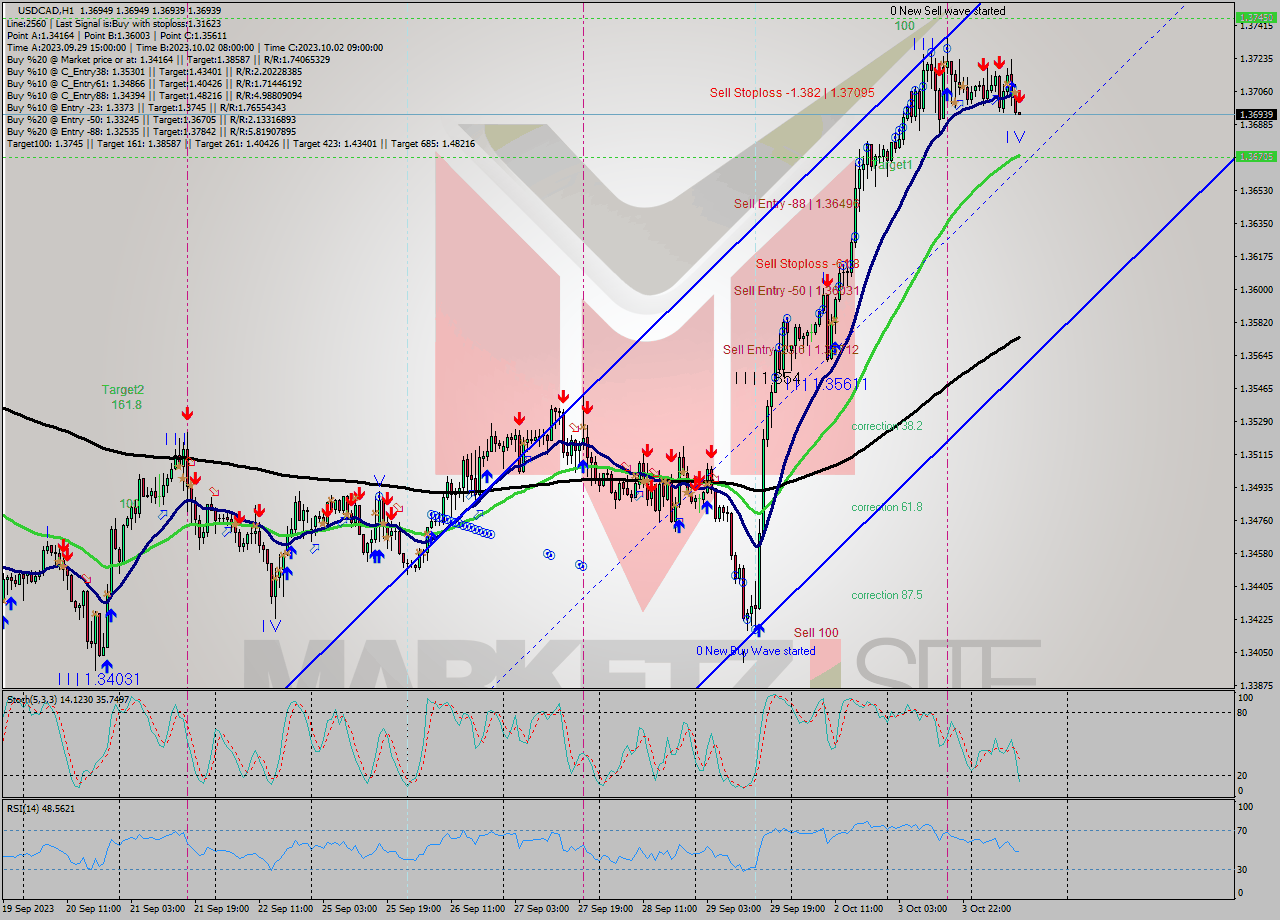Click the '29 Sep 19:00' time axis label
Screen dimensions: 1280x920
pos(797,909)
